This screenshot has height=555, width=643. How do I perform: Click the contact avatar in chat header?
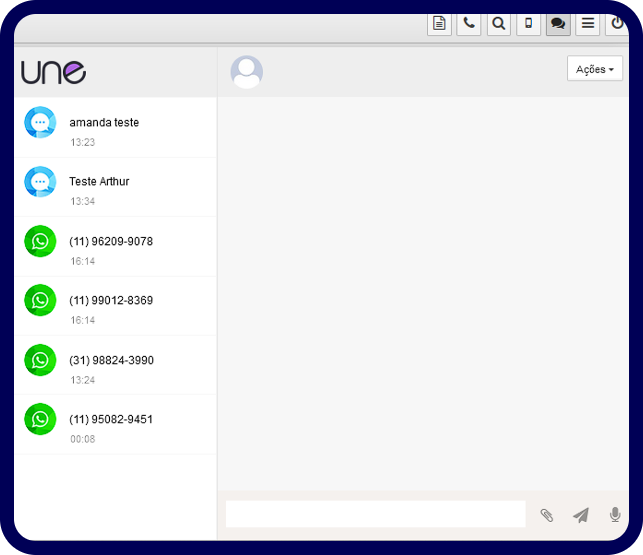click(247, 72)
